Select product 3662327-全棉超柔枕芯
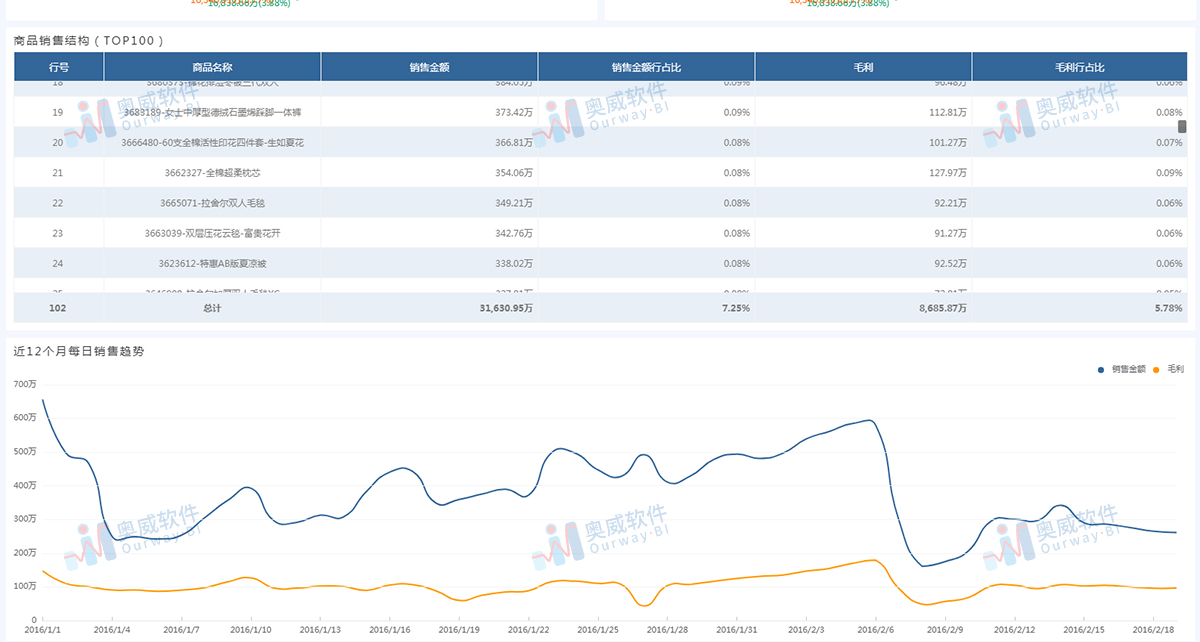 tap(212, 173)
